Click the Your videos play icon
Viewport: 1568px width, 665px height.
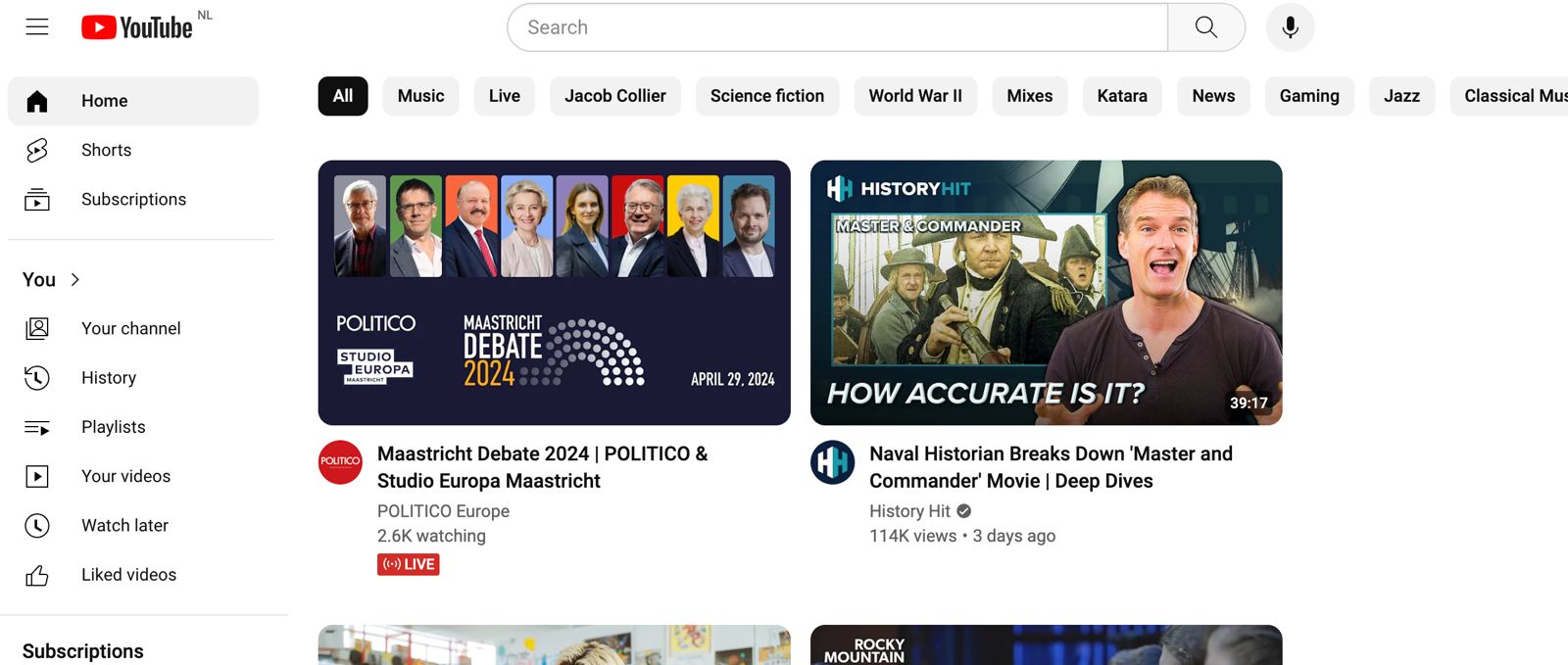(37, 476)
